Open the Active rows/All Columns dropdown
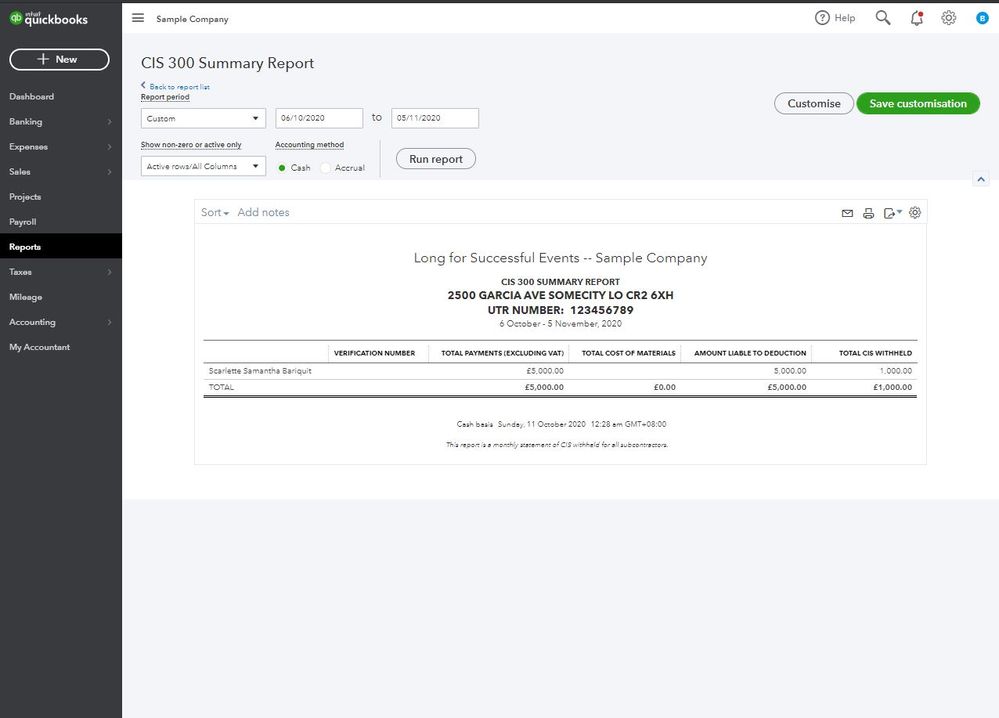 203,166
